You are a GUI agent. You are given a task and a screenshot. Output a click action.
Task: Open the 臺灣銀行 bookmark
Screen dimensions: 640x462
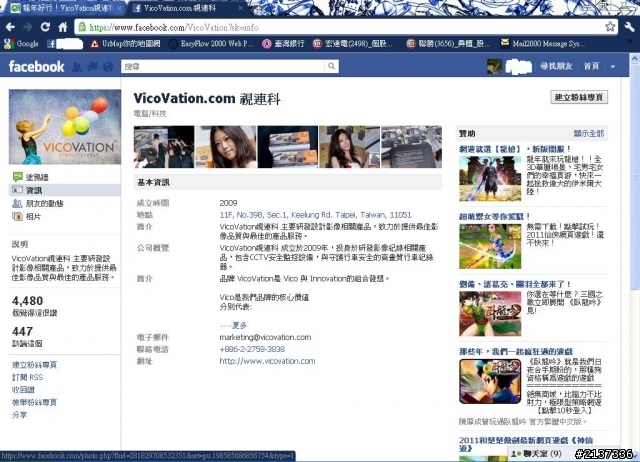283,44
